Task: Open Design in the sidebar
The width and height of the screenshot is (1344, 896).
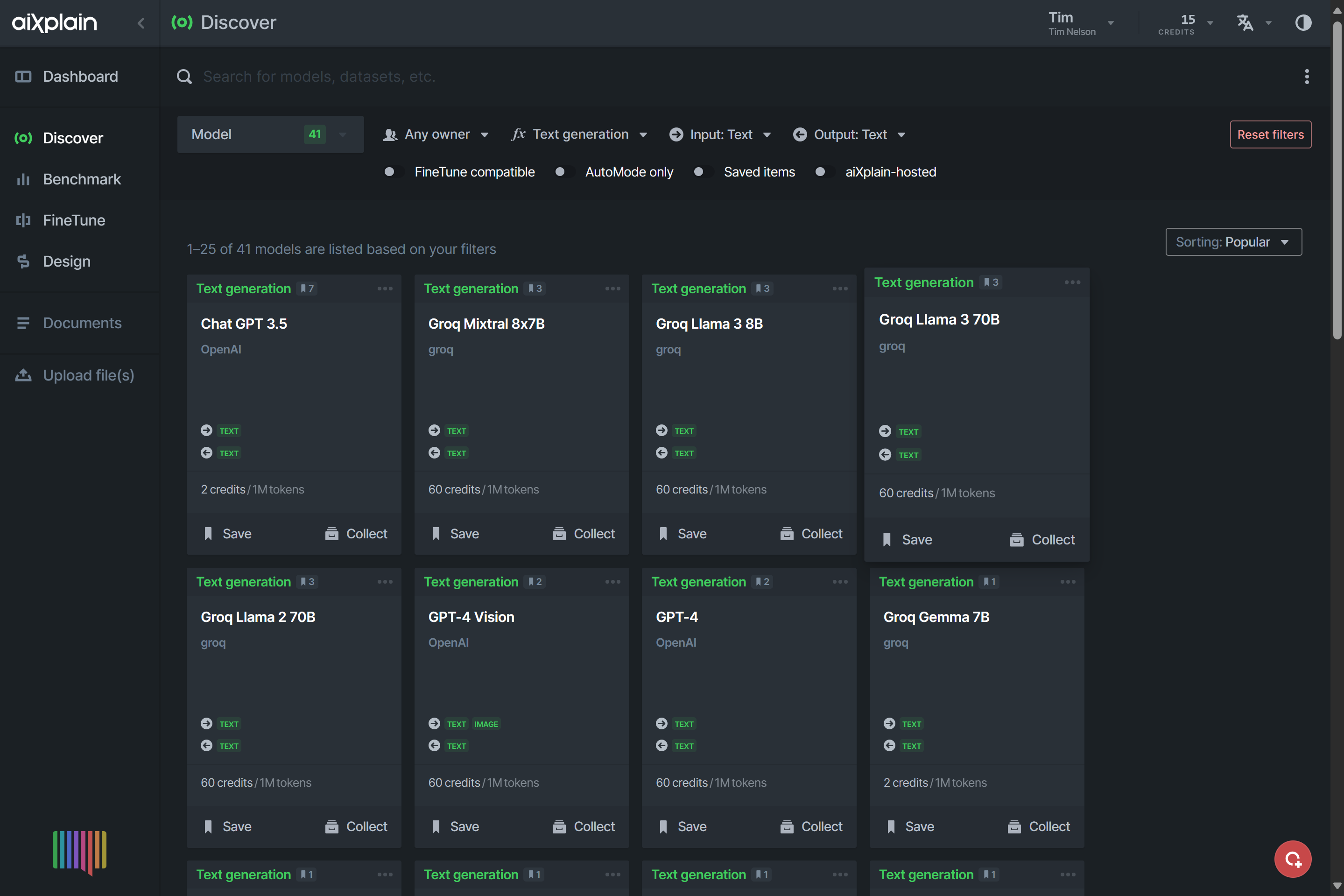Action: click(79, 261)
